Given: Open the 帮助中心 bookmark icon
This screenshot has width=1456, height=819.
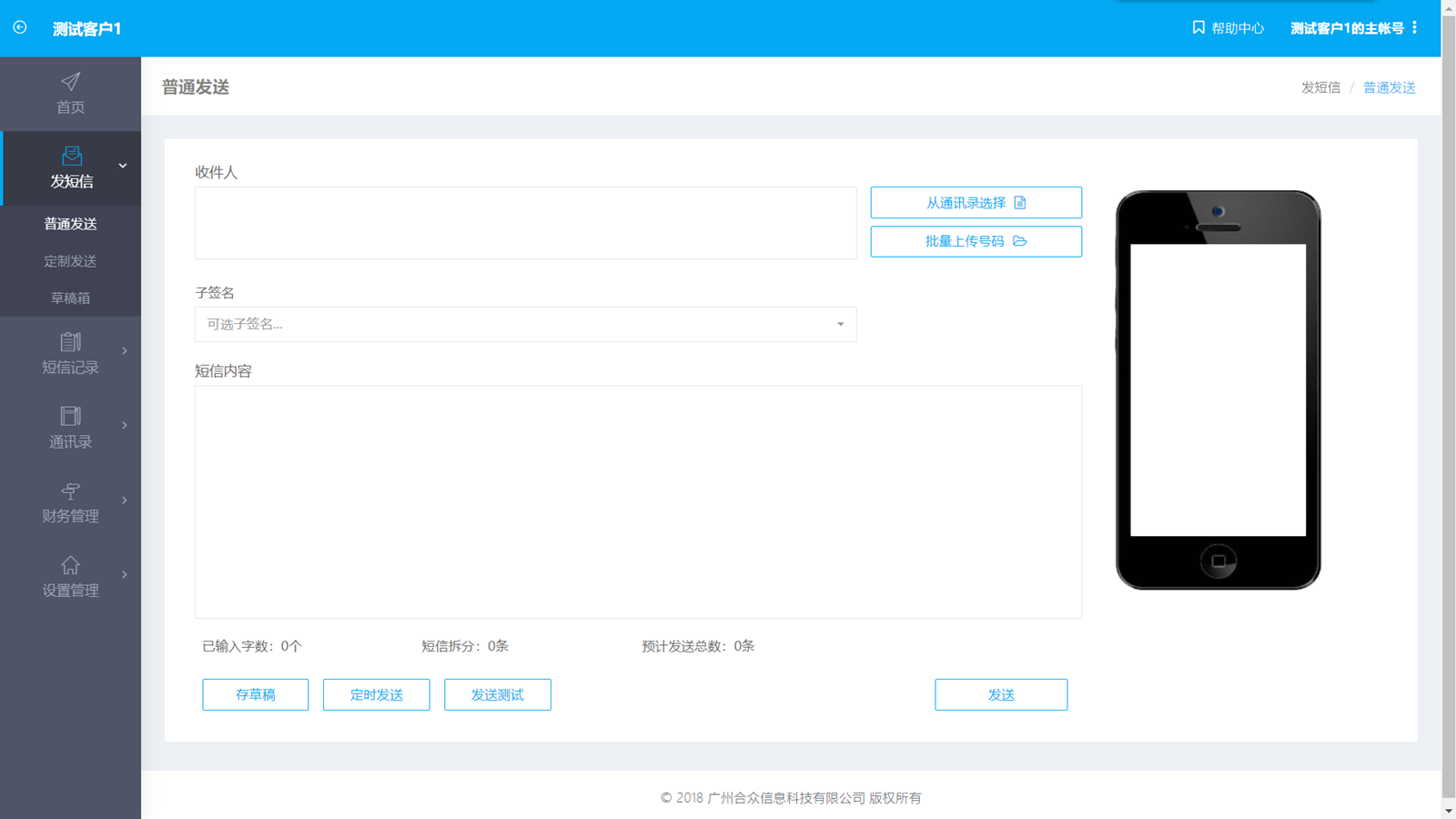Looking at the screenshot, I should (x=1198, y=27).
